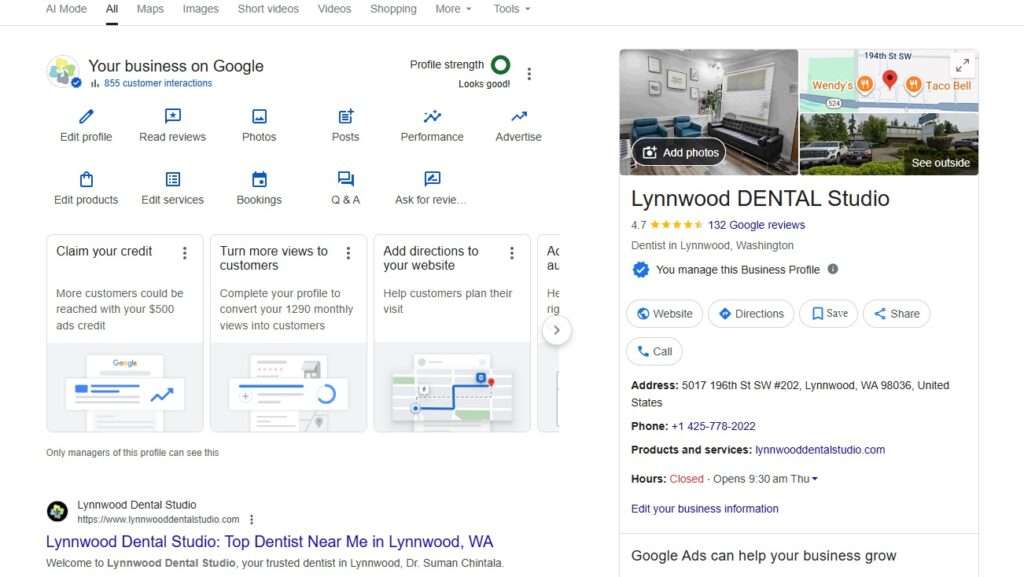Show next suggestion cards with arrow
This screenshot has width=1024, height=577.
(556, 330)
